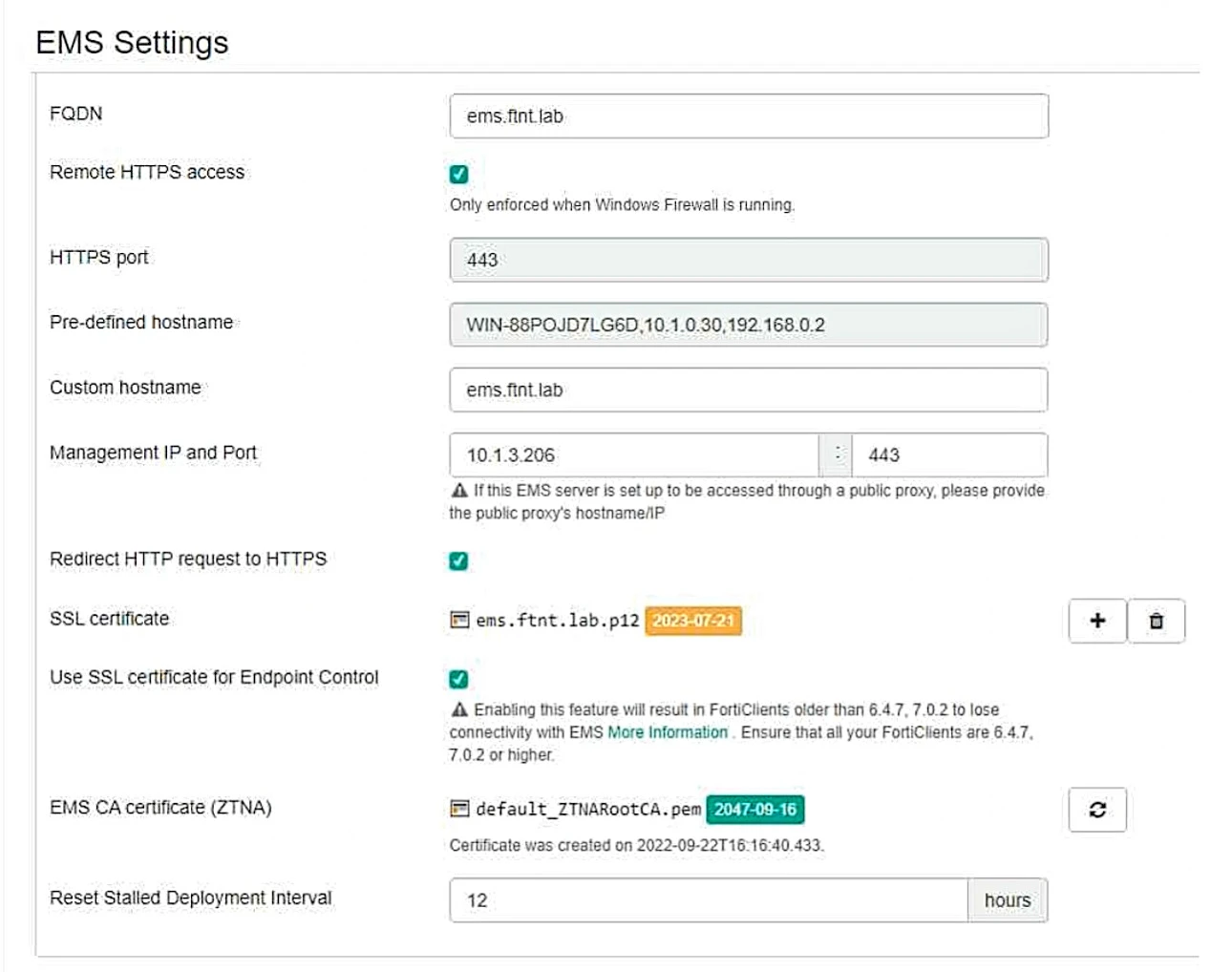Focus the Reset Stalled Deployment Interval field
Viewport: 1232px width, 972px height.
coord(708,900)
